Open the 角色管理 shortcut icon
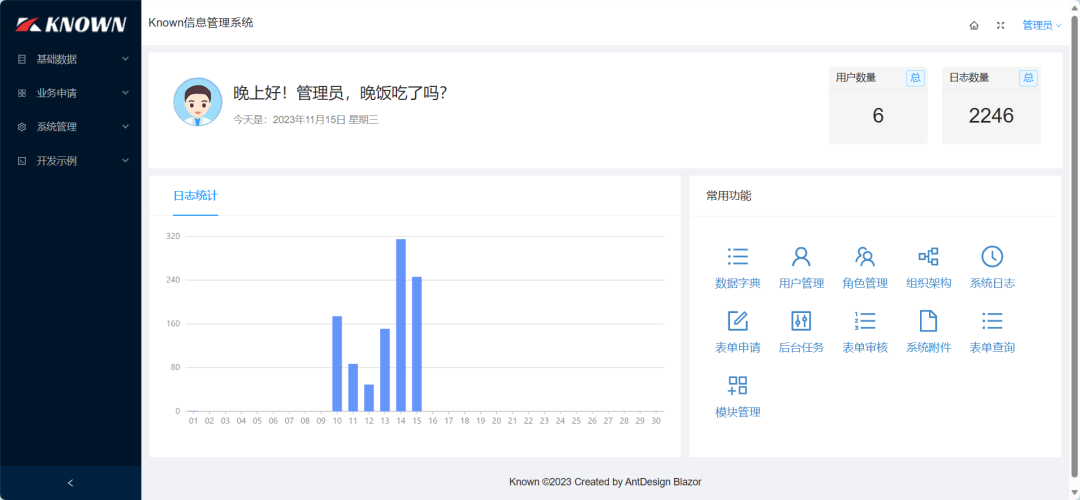The height and width of the screenshot is (500, 1080). click(x=865, y=257)
